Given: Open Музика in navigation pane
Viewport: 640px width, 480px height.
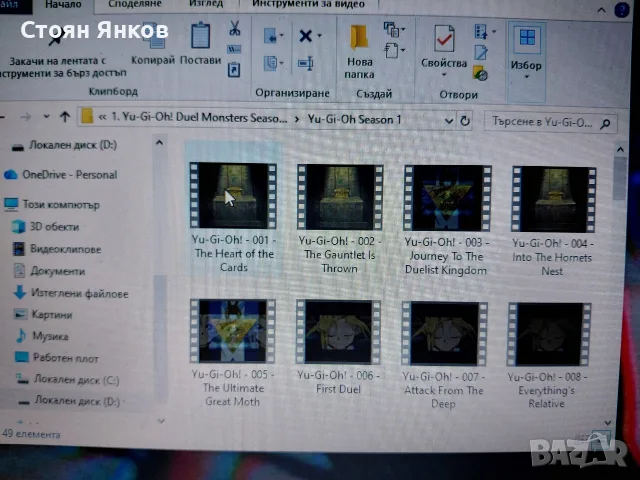Looking at the screenshot, I should (42, 336).
